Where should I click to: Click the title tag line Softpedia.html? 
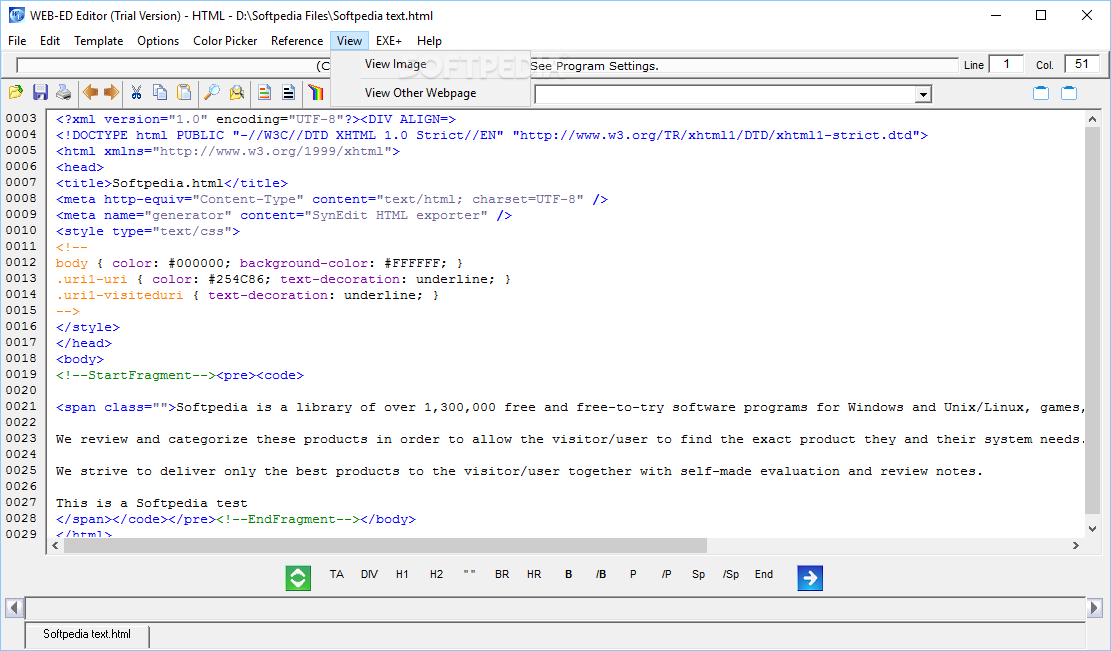172,183
